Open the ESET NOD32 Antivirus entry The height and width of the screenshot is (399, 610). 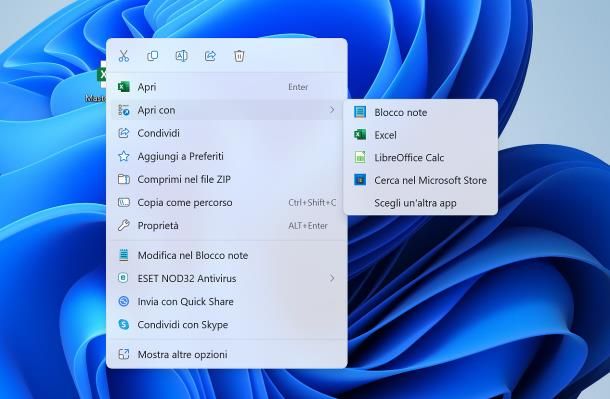[x=226, y=278]
